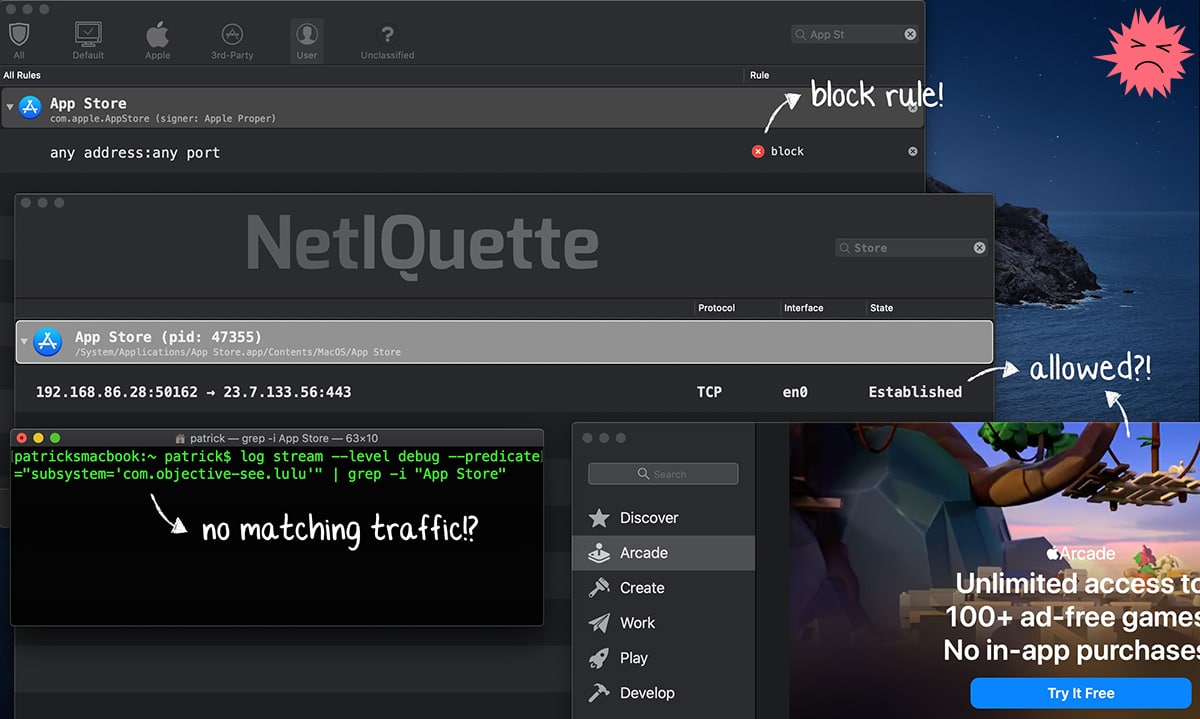
Task: Sort by the Interface column in Netiquette
Action: pyautogui.click(x=804, y=308)
